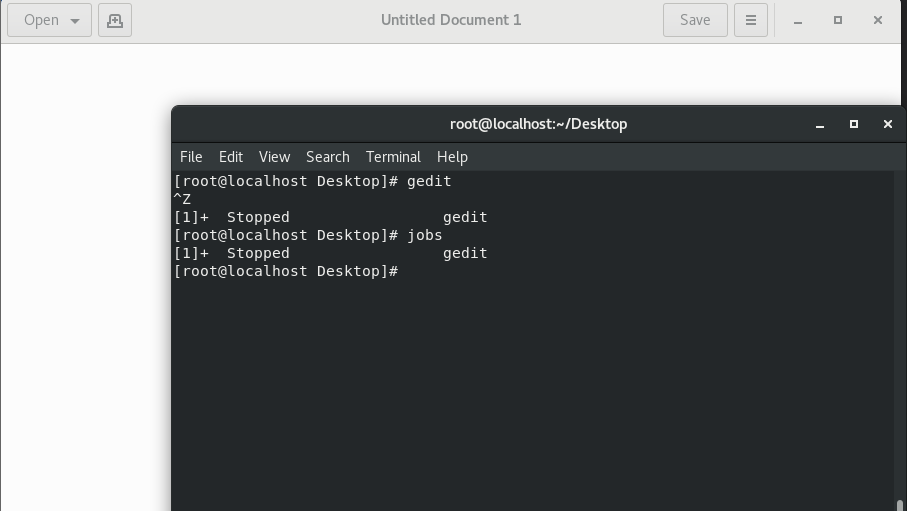Maximize the terminal window
This screenshot has height=511, width=907.
(854, 124)
